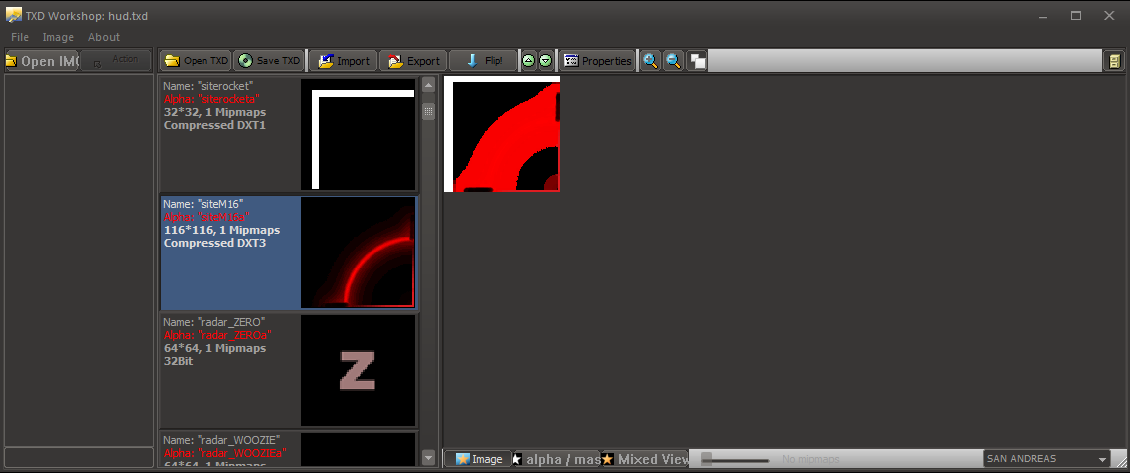Switch to alpha / mask view tab

click(556, 459)
